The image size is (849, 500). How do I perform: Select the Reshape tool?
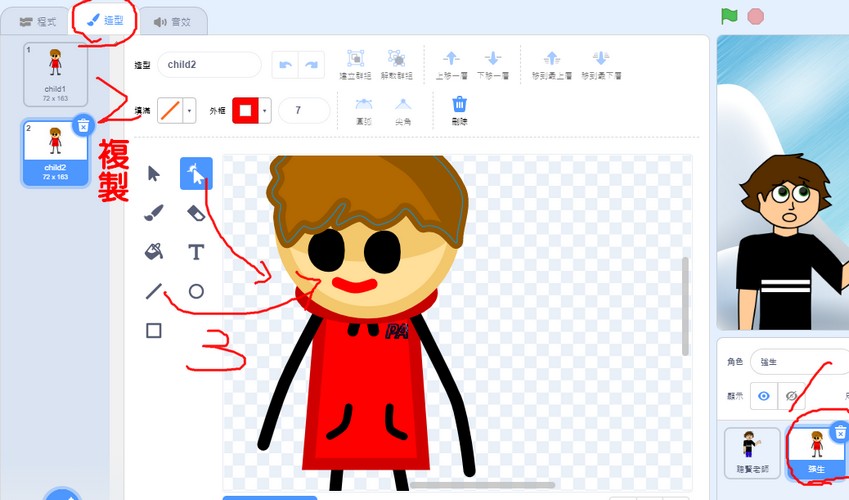click(196, 174)
